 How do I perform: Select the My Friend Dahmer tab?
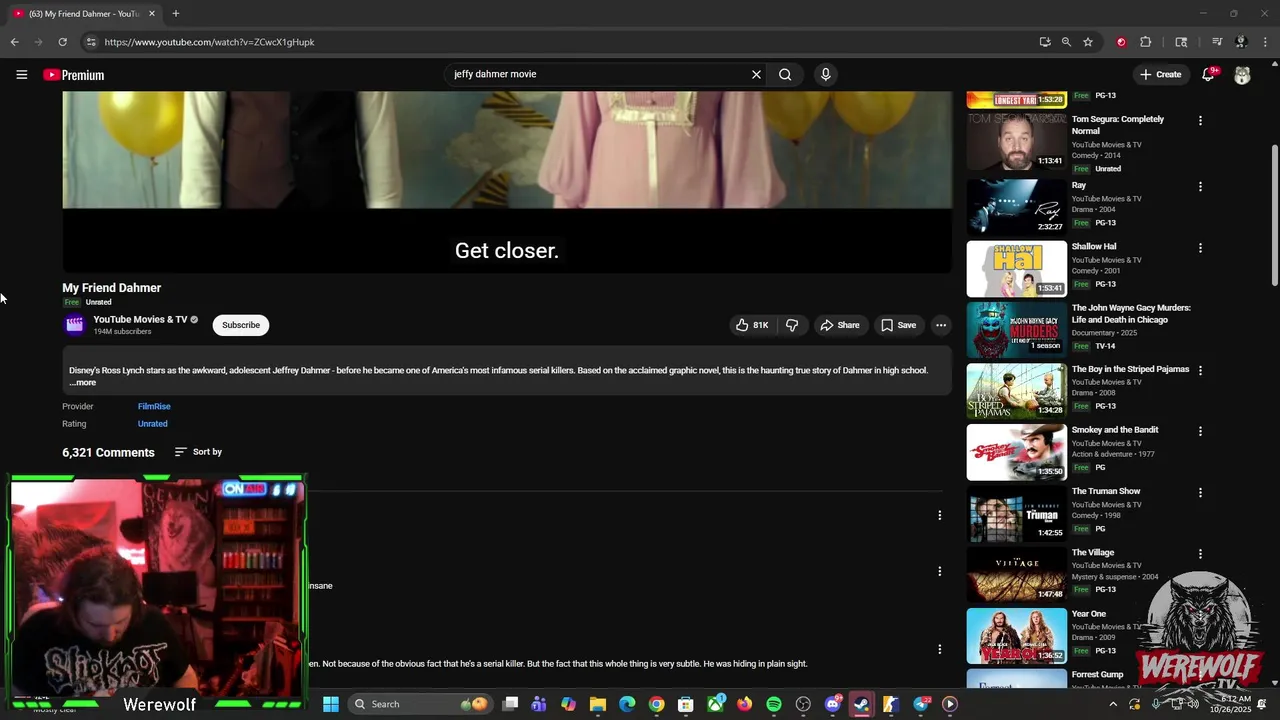point(84,14)
